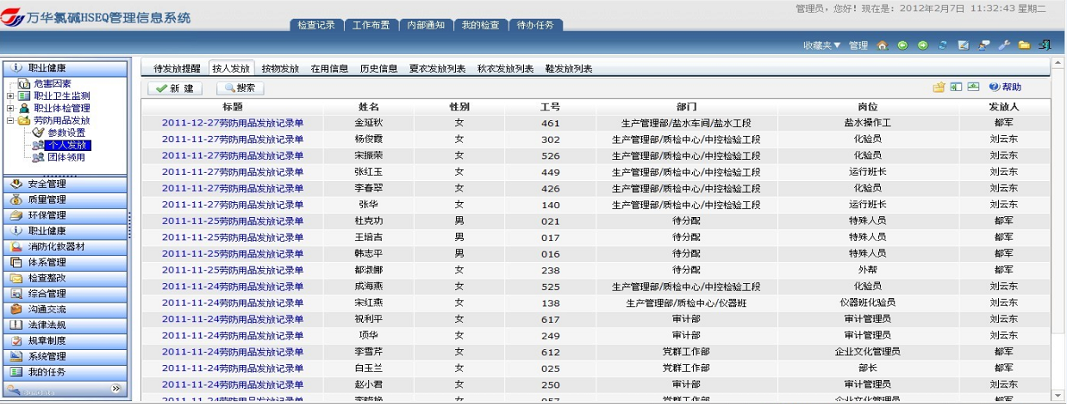Open 环保管理 sidebar section
Image resolution: width=1067 pixels, height=404 pixels.
point(65,216)
